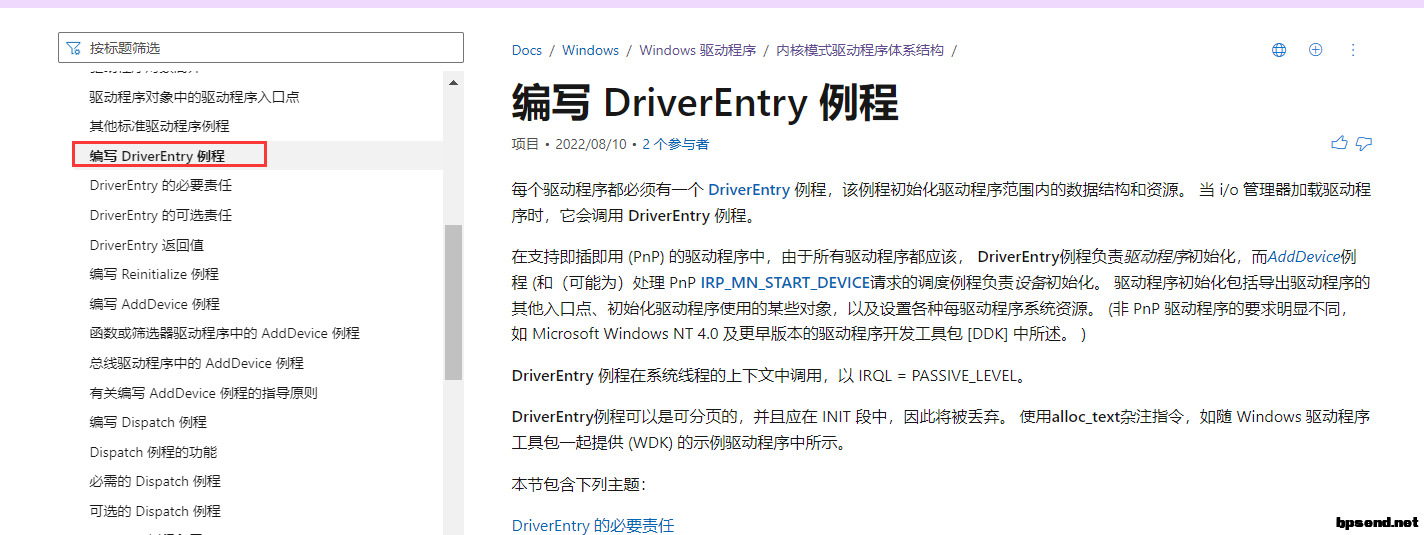Open DriverEntry 的必要责任 link in article body
The width and height of the screenshot is (1424, 535).
coord(593,525)
